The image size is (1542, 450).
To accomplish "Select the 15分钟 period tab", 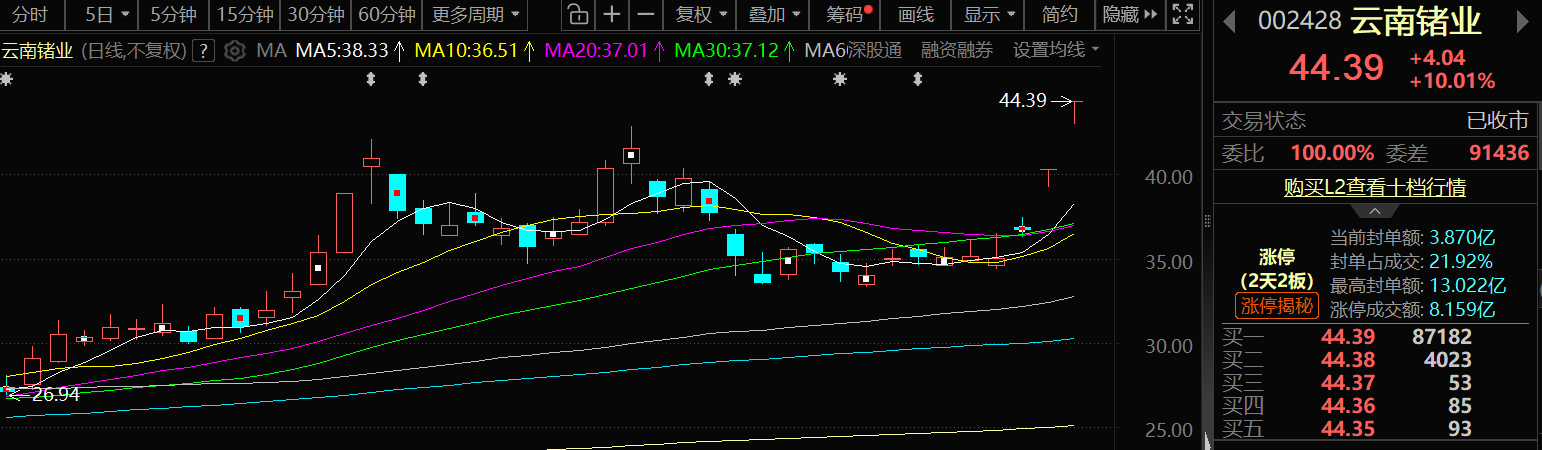I will coord(244,15).
